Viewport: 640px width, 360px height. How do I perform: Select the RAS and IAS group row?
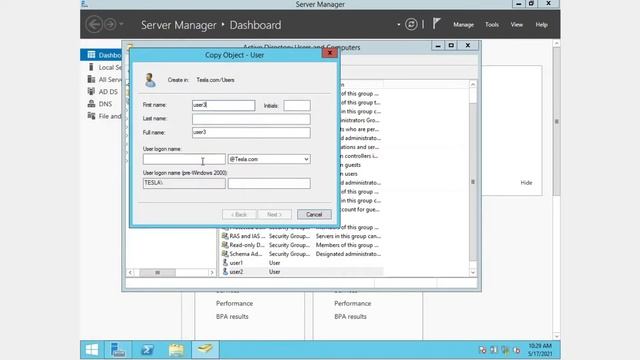pyautogui.click(x=302, y=236)
